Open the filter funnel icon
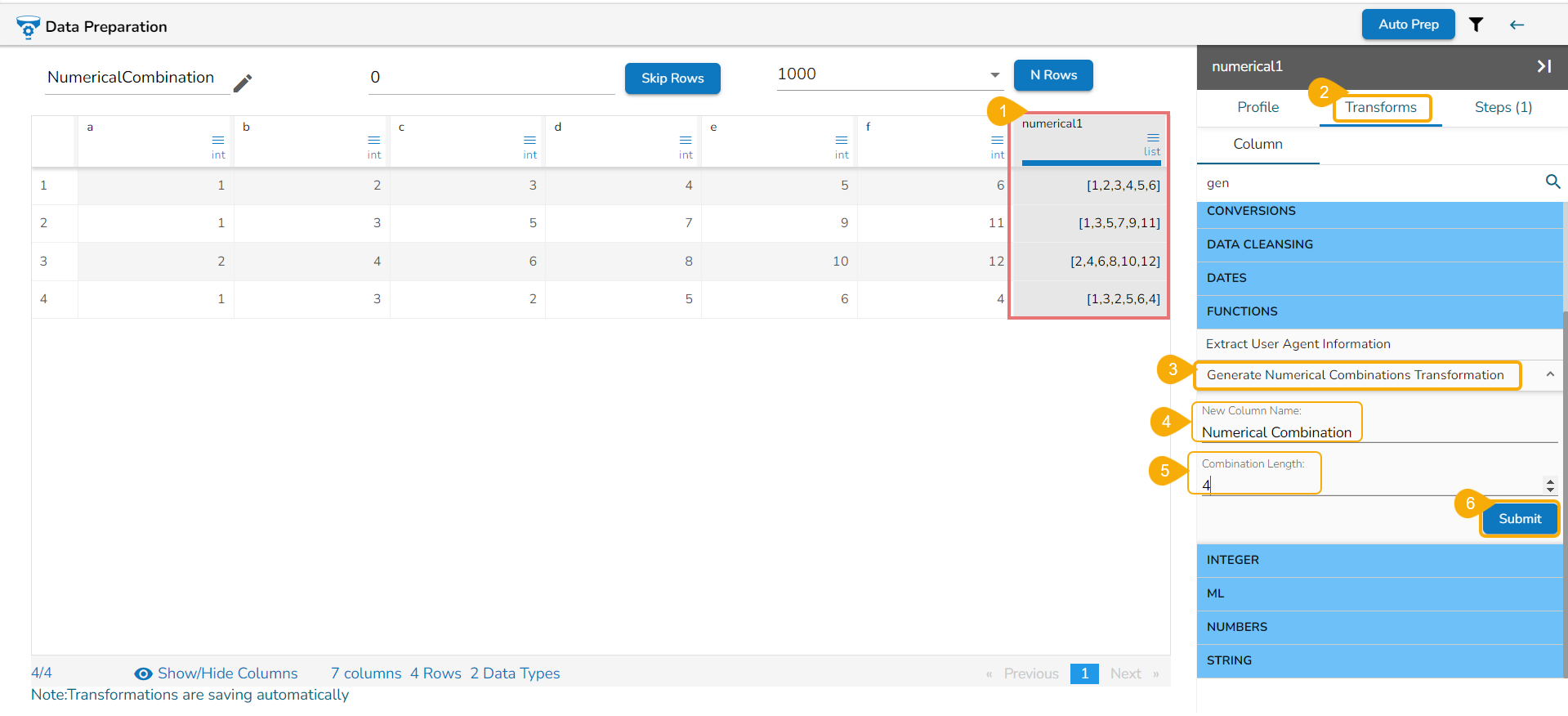Image resolution: width=1568 pixels, height=716 pixels. tap(1476, 25)
